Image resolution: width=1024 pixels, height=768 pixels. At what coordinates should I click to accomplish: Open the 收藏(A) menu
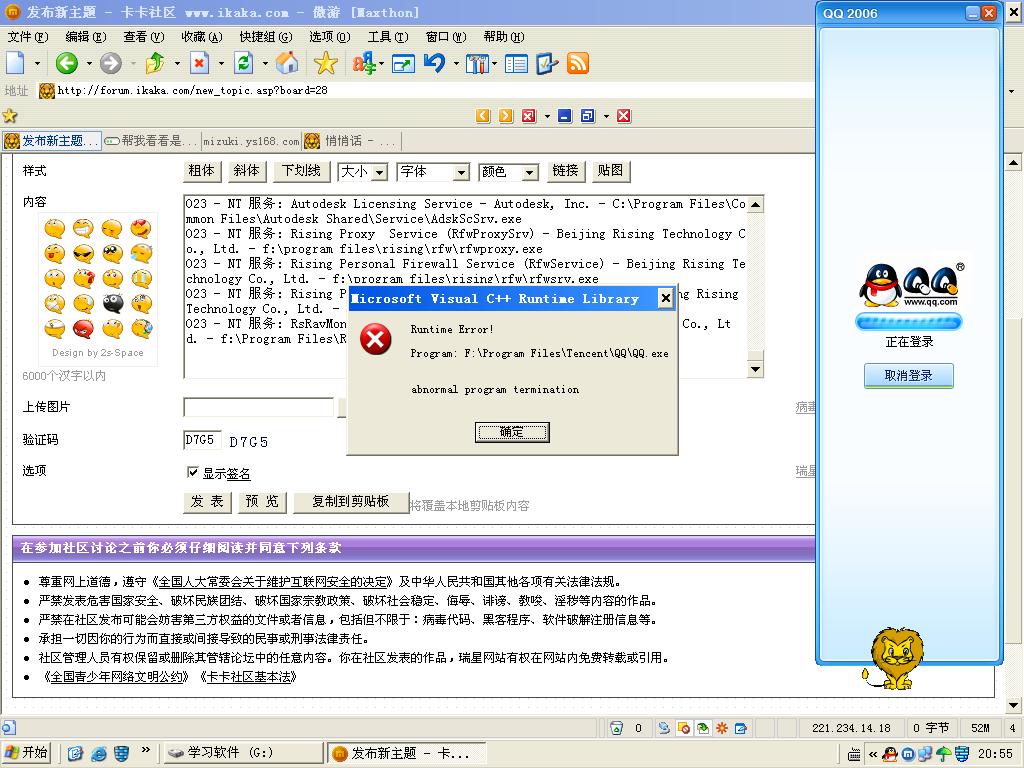click(202, 37)
